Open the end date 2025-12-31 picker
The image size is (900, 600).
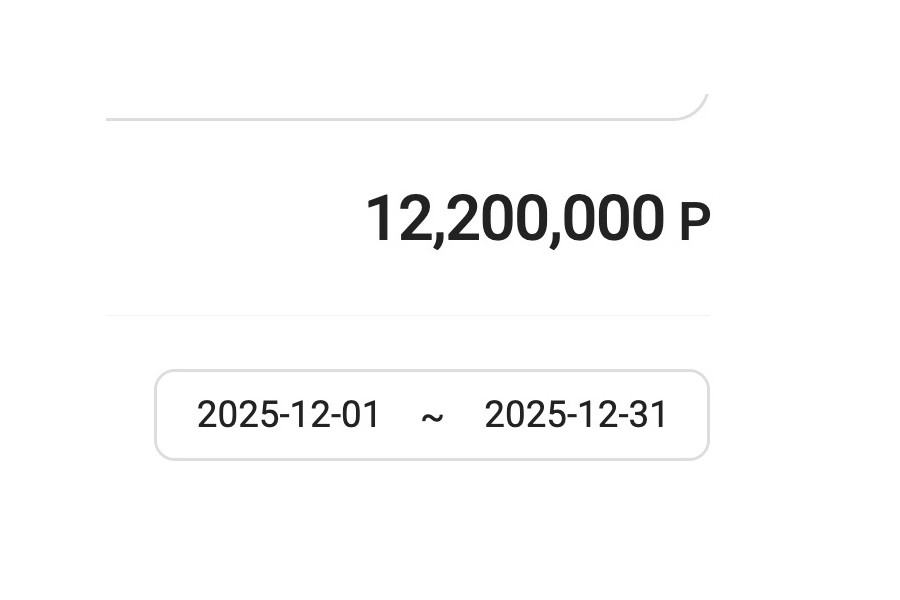coord(575,415)
